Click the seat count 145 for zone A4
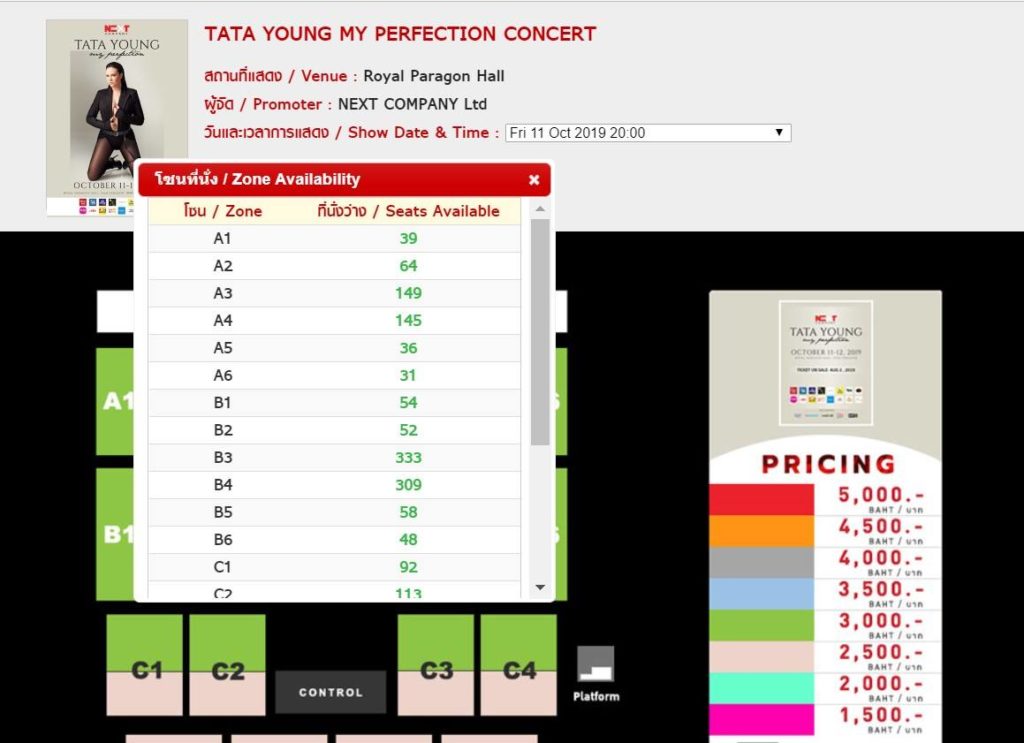This screenshot has height=743, width=1024. click(x=408, y=321)
